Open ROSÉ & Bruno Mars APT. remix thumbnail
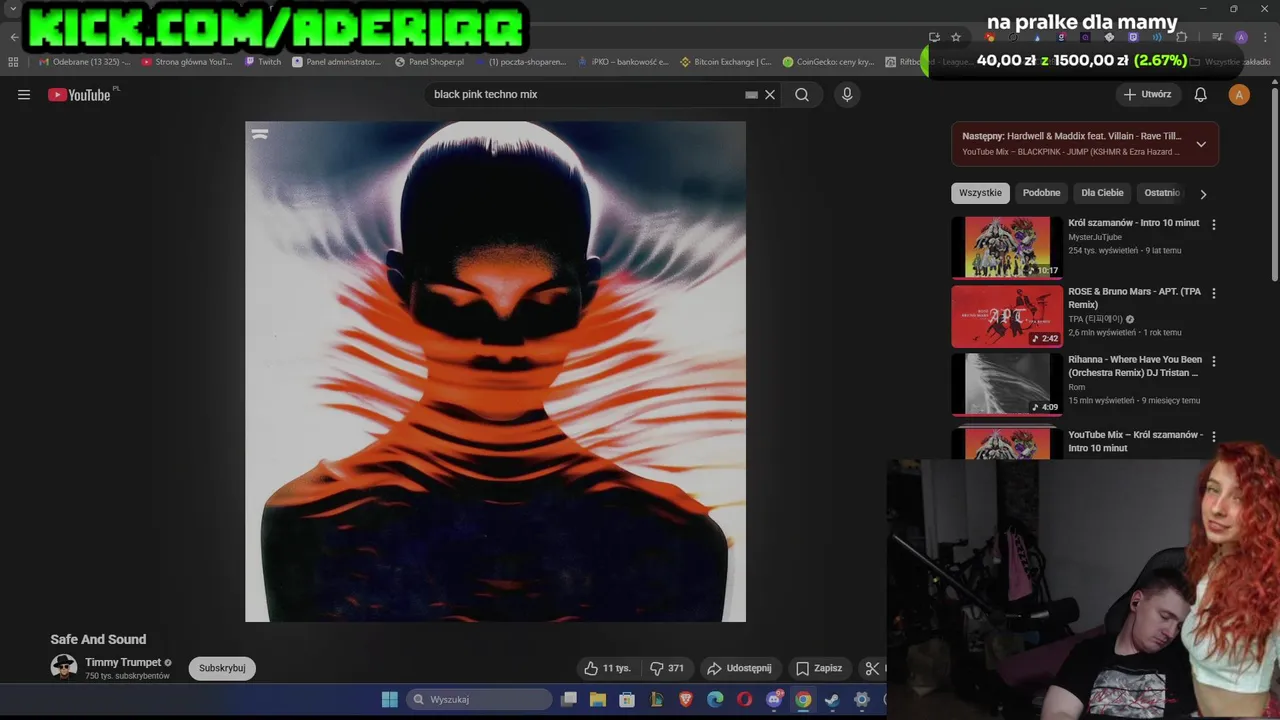This screenshot has width=1280, height=720. pyautogui.click(x=1007, y=316)
